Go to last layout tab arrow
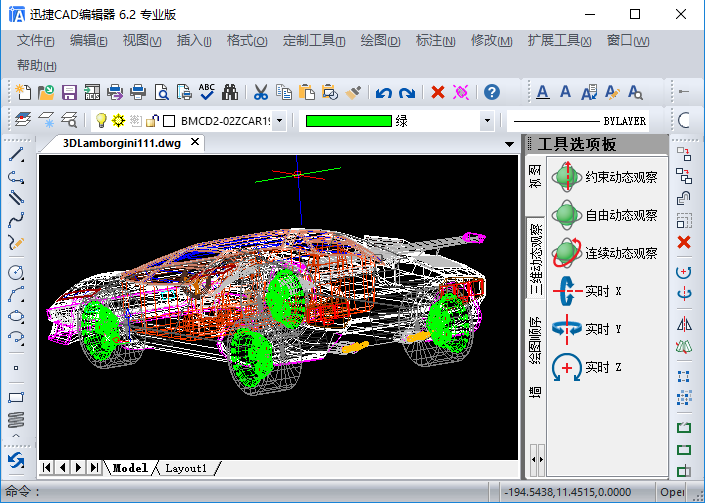 pos(94,468)
